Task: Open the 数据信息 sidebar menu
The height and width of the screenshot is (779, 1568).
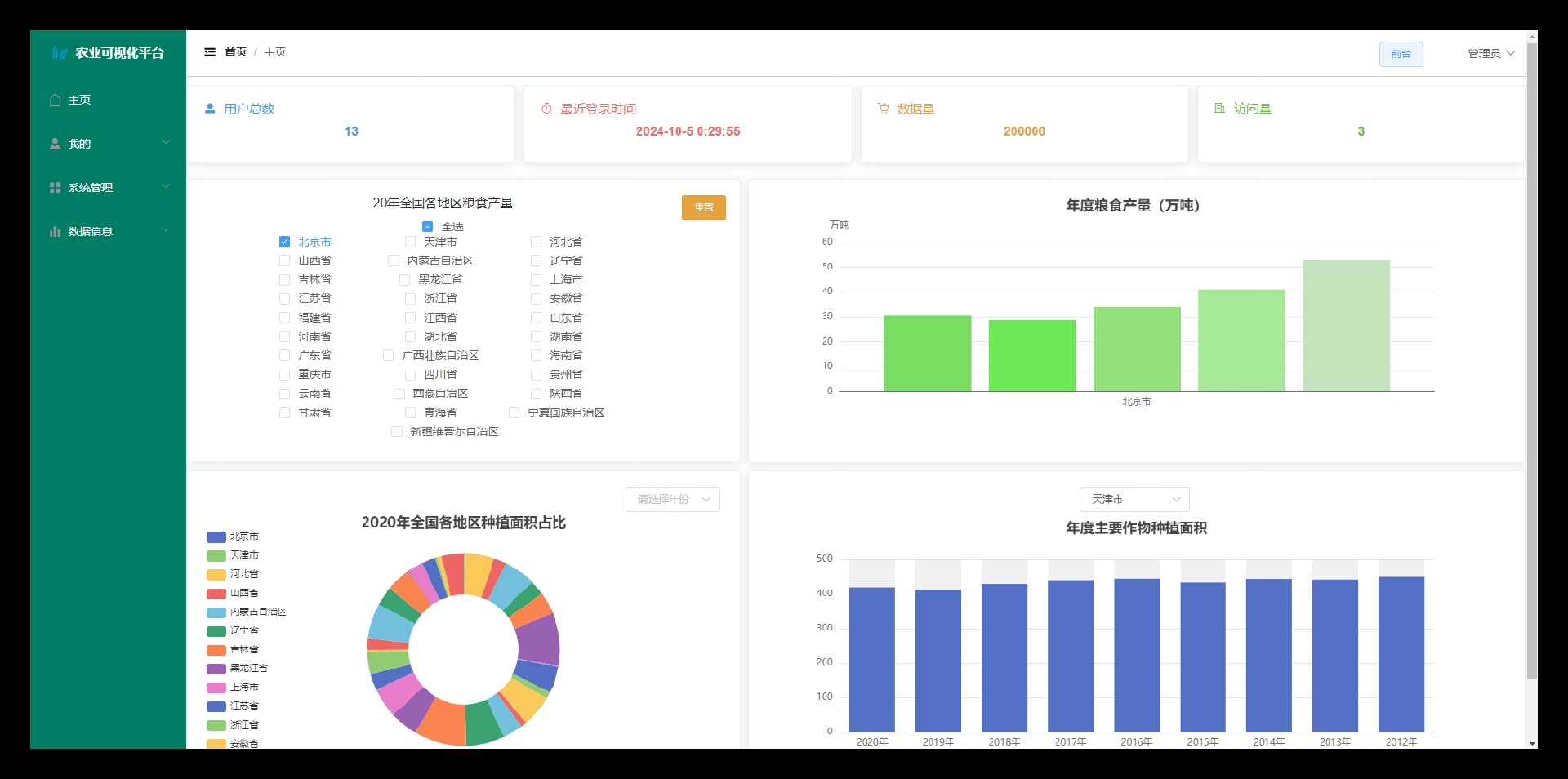Action: tap(108, 231)
